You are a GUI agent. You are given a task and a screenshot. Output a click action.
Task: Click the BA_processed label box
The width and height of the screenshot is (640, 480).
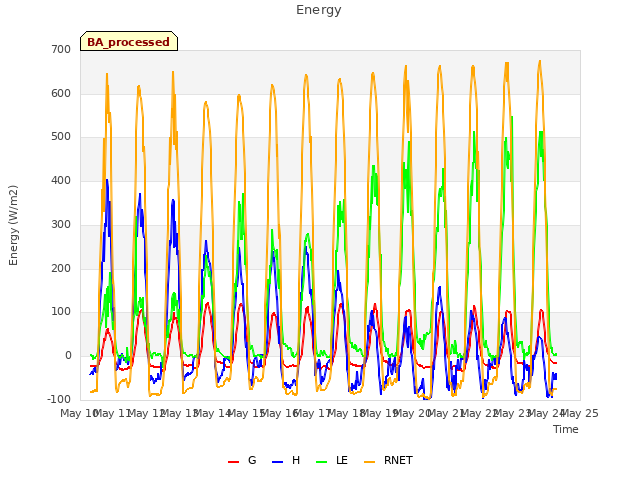(129, 41)
